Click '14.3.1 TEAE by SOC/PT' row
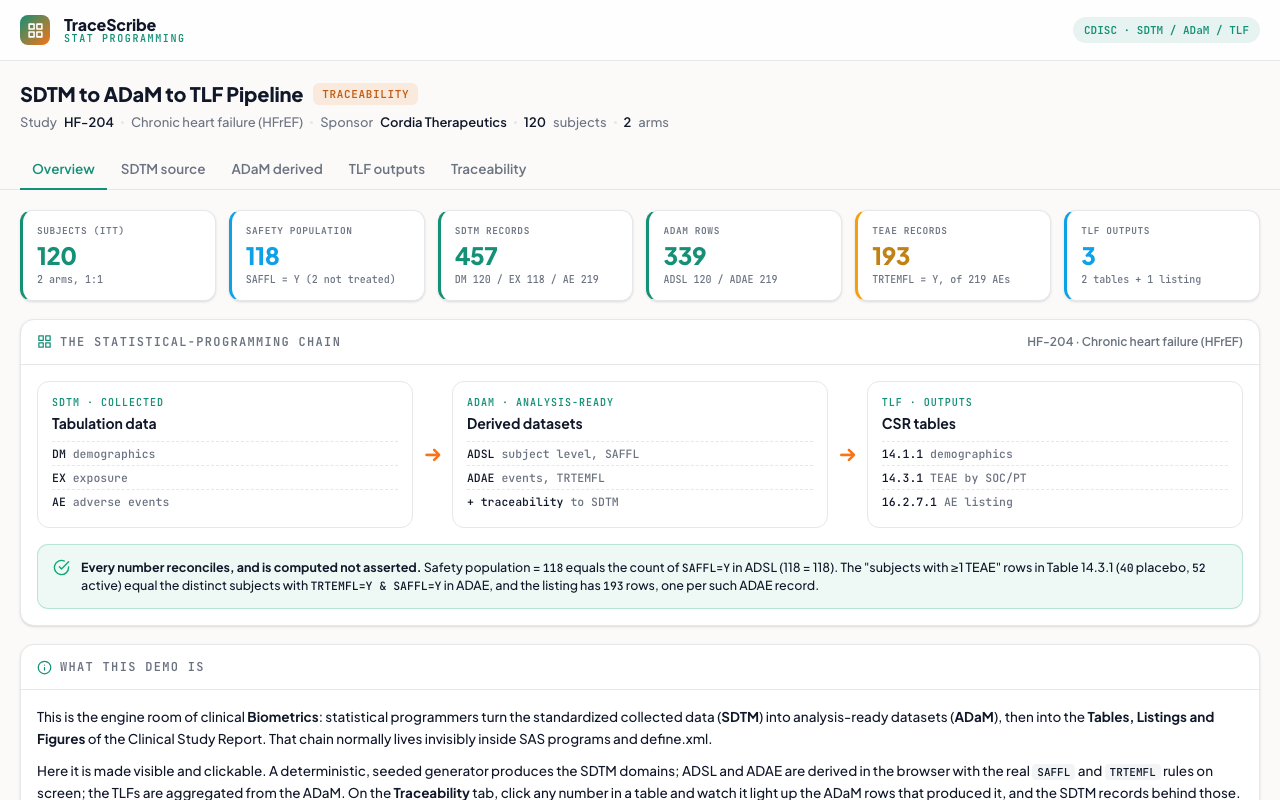 (1055, 478)
